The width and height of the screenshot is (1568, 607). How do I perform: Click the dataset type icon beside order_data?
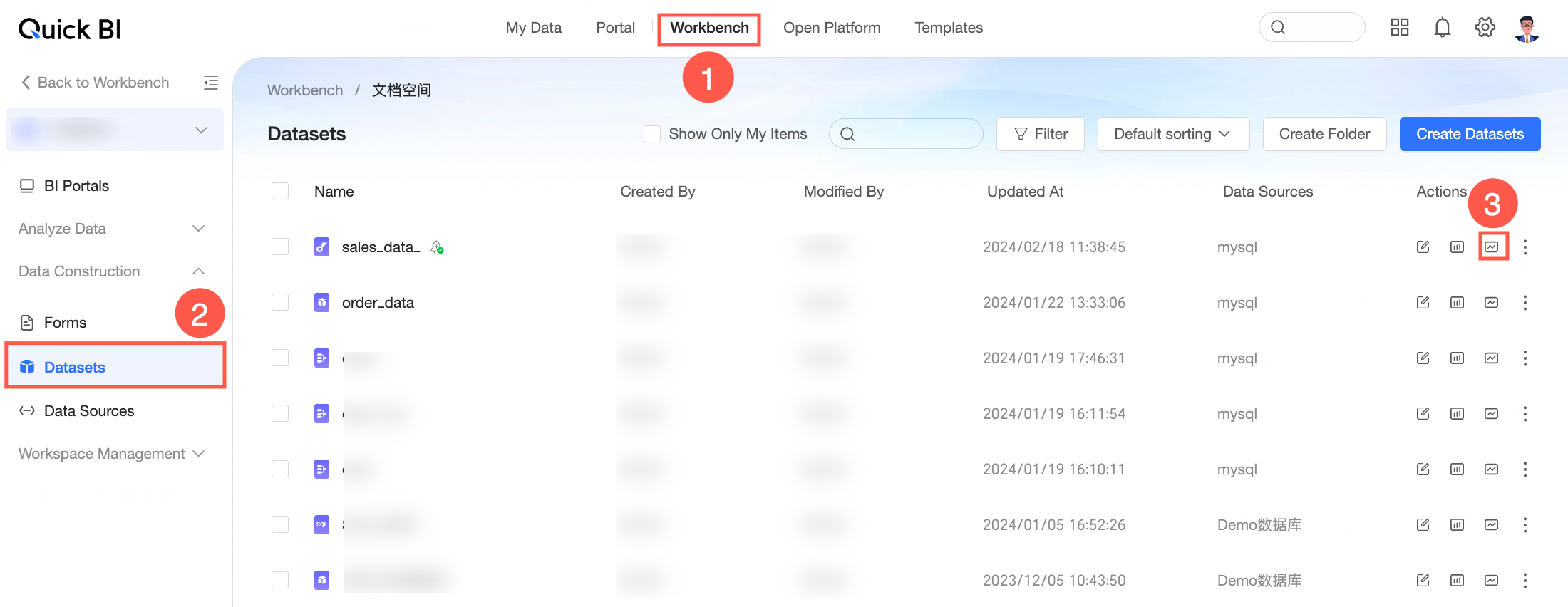(322, 303)
